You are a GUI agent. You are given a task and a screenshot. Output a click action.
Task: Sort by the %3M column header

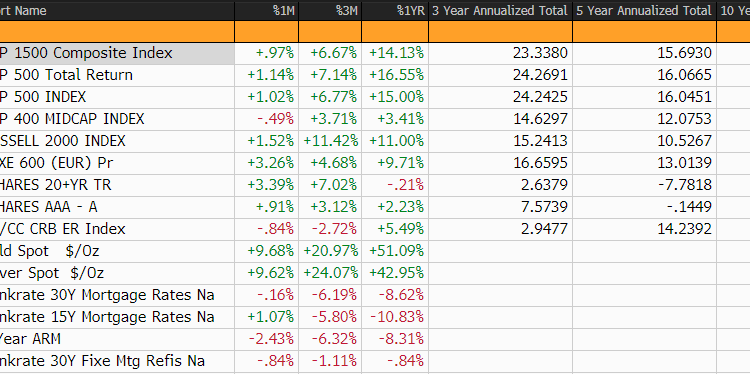coord(330,11)
